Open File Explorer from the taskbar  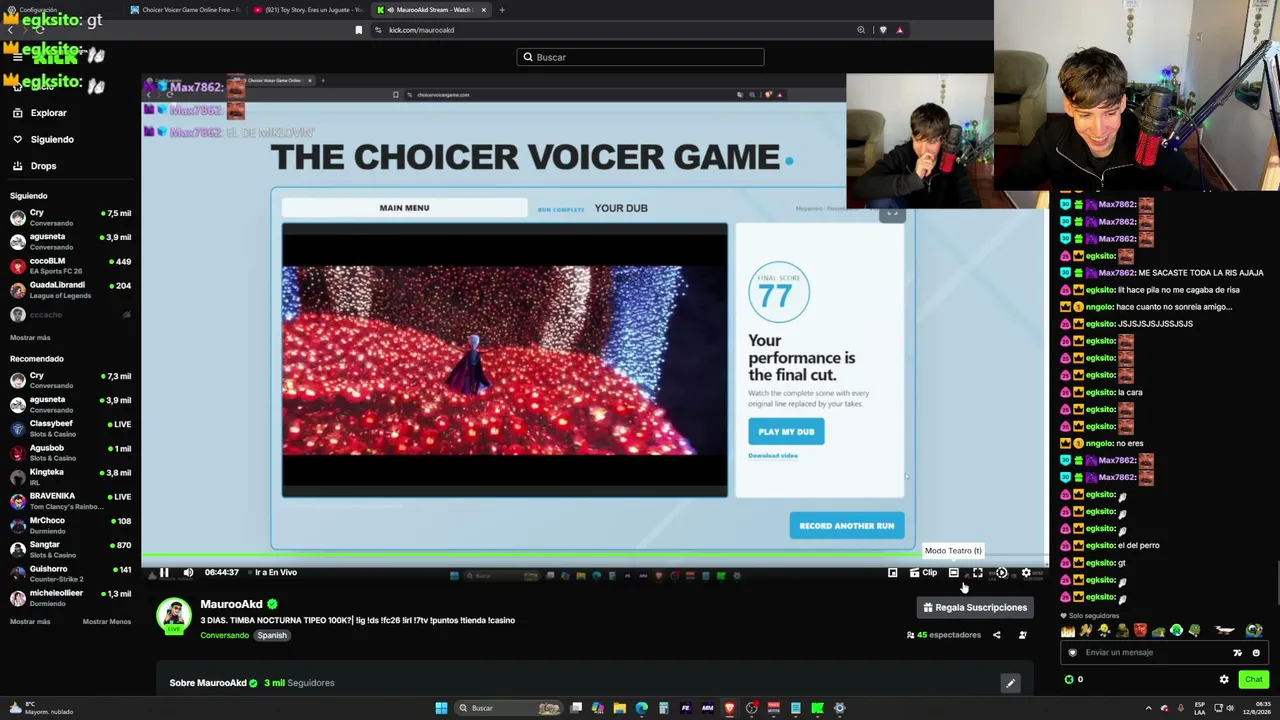[x=619, y=708]
